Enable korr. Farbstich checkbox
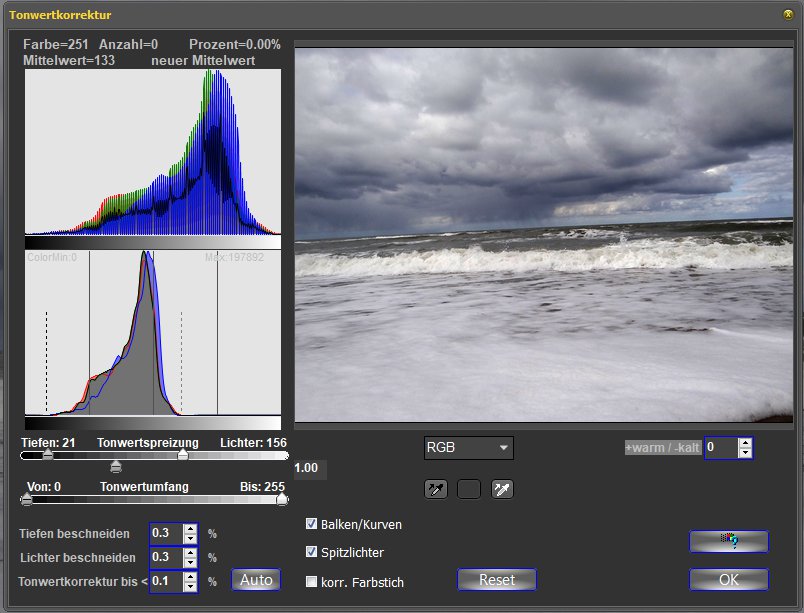The width and height of the screenshot is (804, 613). [x=312, y=581]
